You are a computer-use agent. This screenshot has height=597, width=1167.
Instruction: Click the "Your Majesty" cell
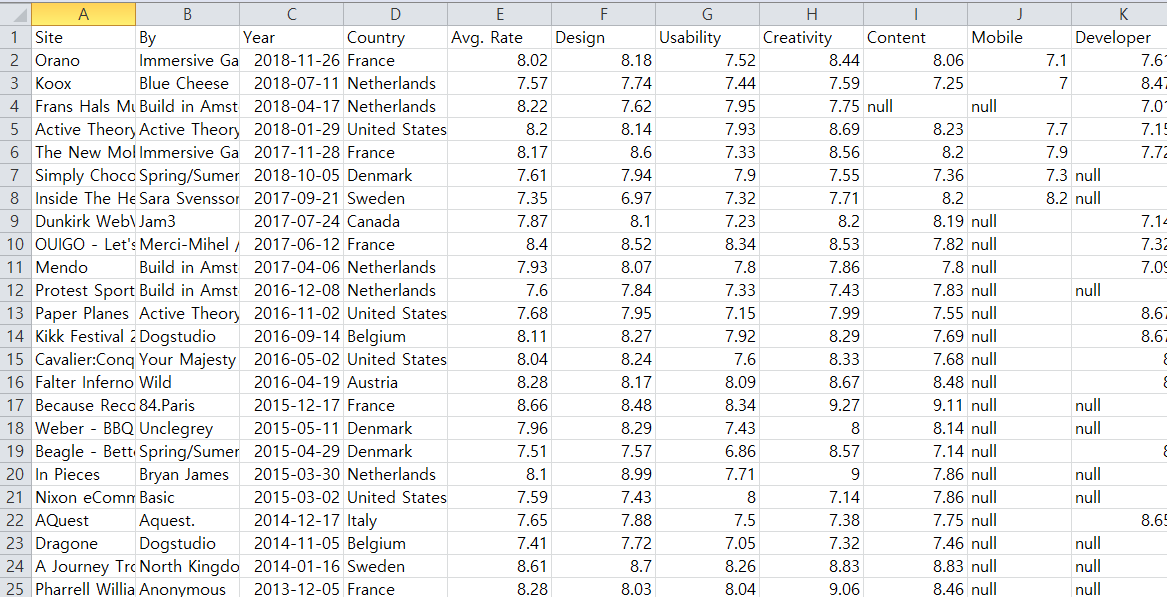[188, 360]
